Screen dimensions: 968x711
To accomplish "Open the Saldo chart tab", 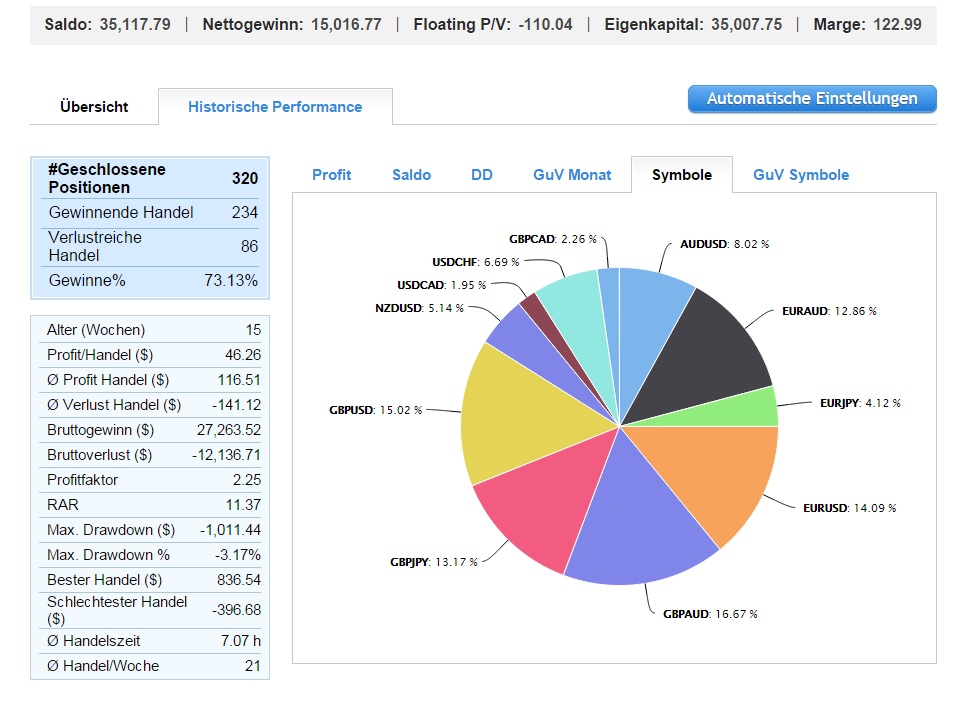I will tap(411, 175).
